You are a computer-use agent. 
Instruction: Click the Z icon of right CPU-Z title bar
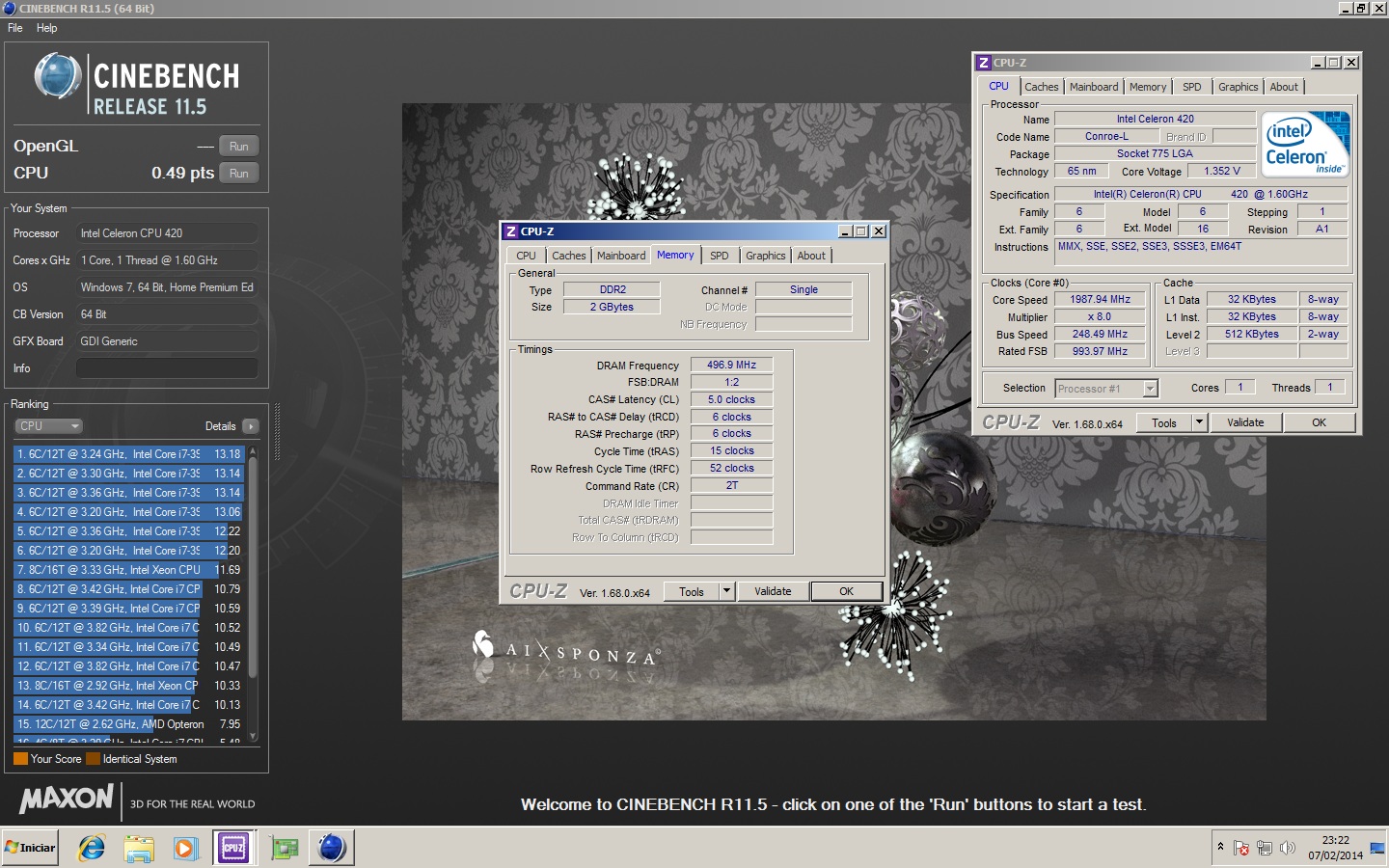(984, 63)
